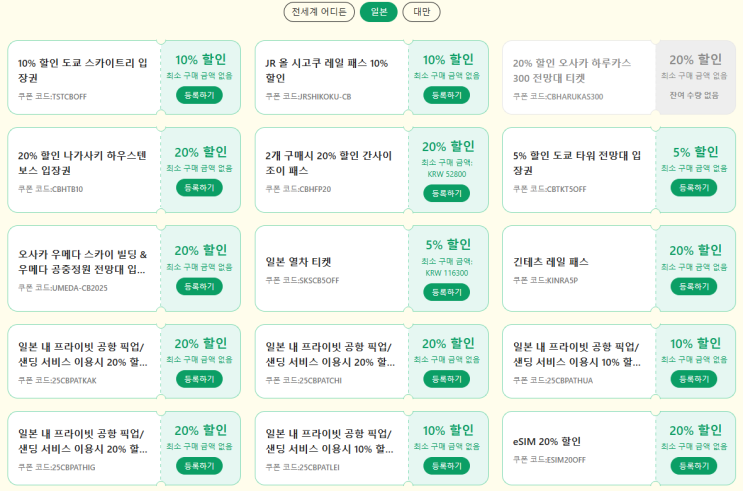This screenshot has width=743, height=491.
Task: Open the 대만 tab
Action: coord(421,12)
